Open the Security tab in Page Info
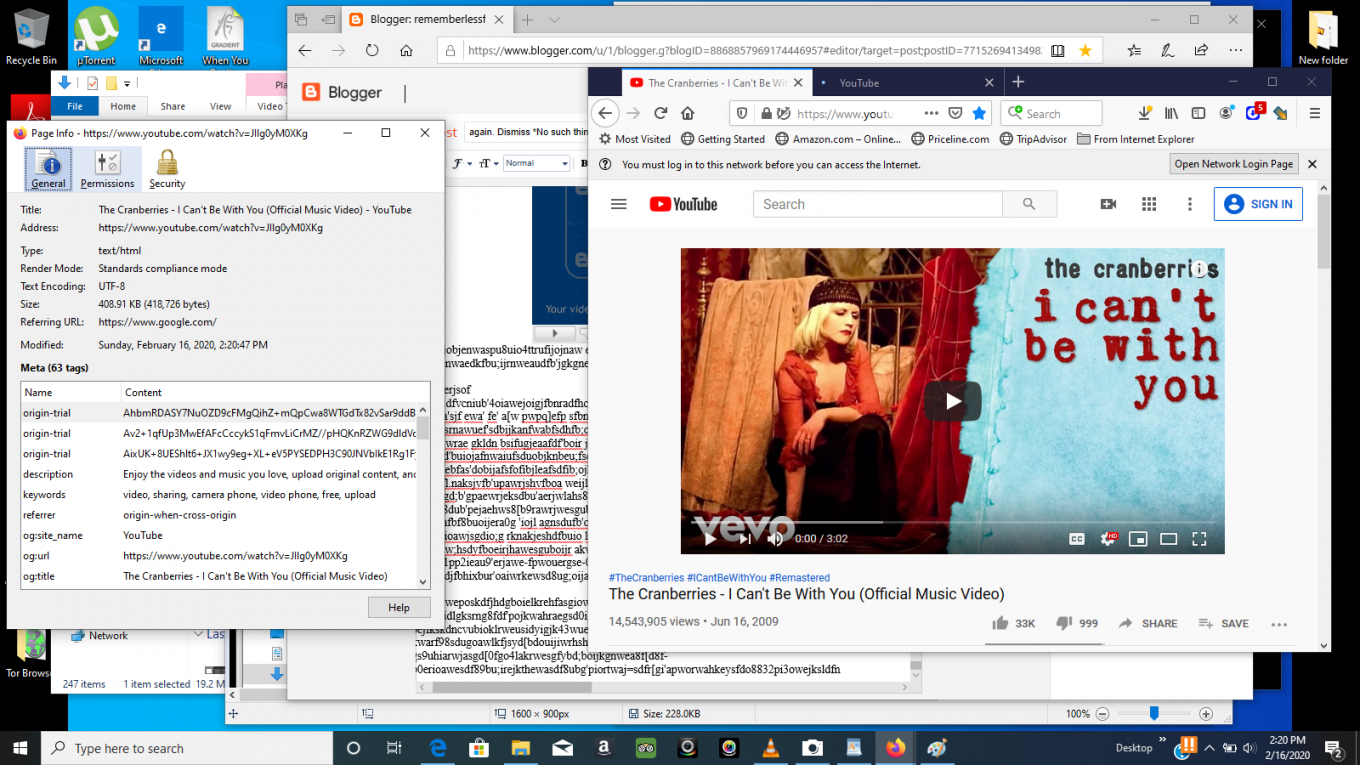The width and height of the screenshot is (1360, 765). [167, 169]
